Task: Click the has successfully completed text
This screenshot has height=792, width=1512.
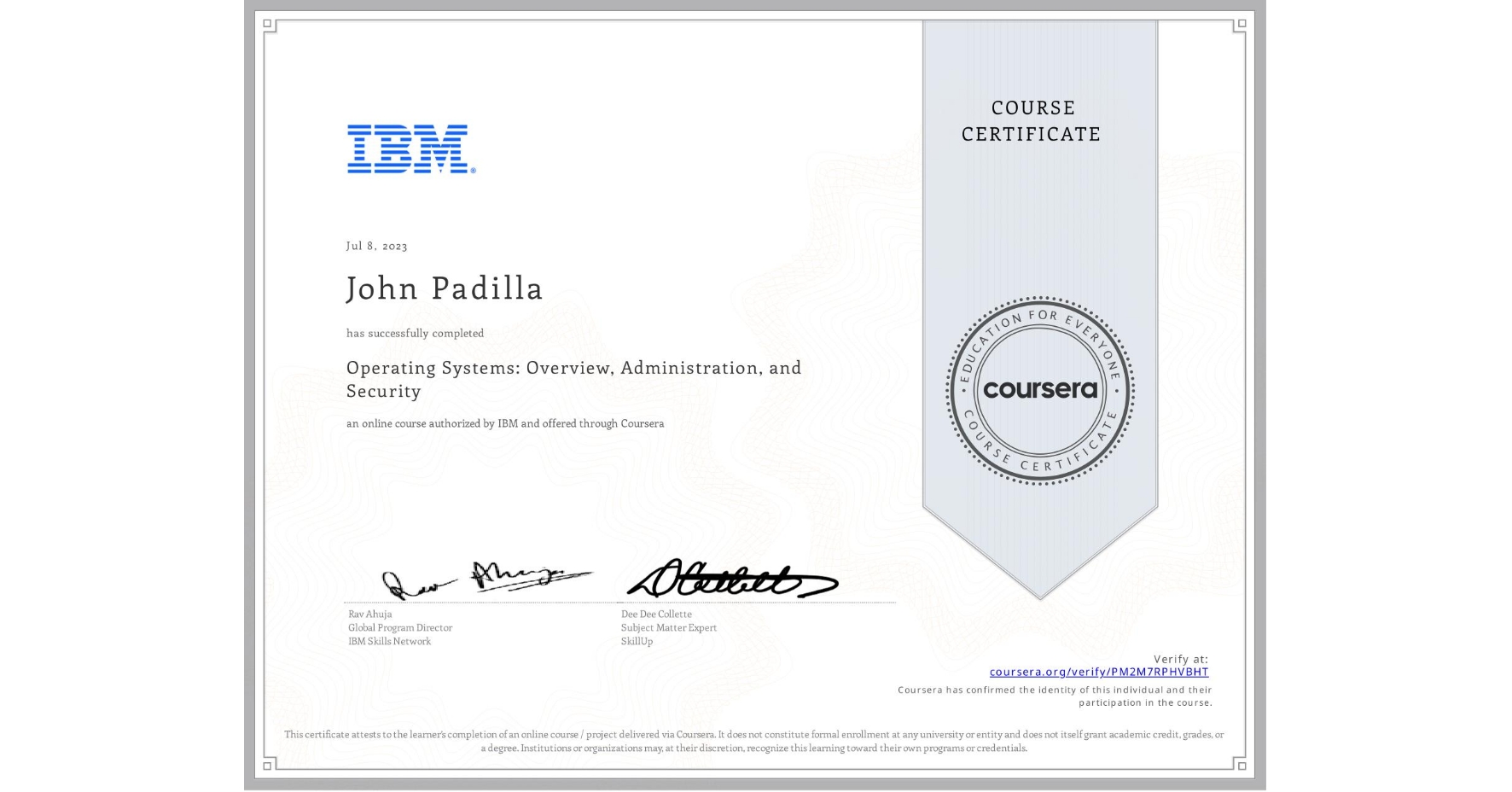Action: [415, 333]
